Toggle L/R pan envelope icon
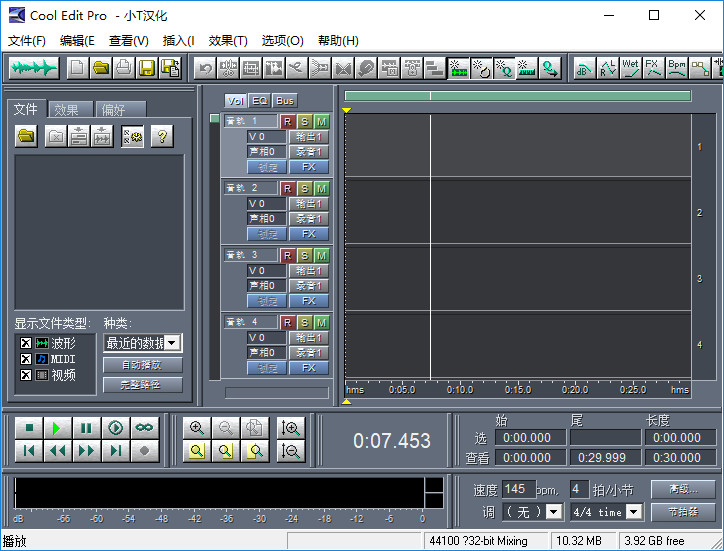The height and width of the screenshot is (551, 724). point(607,68)
